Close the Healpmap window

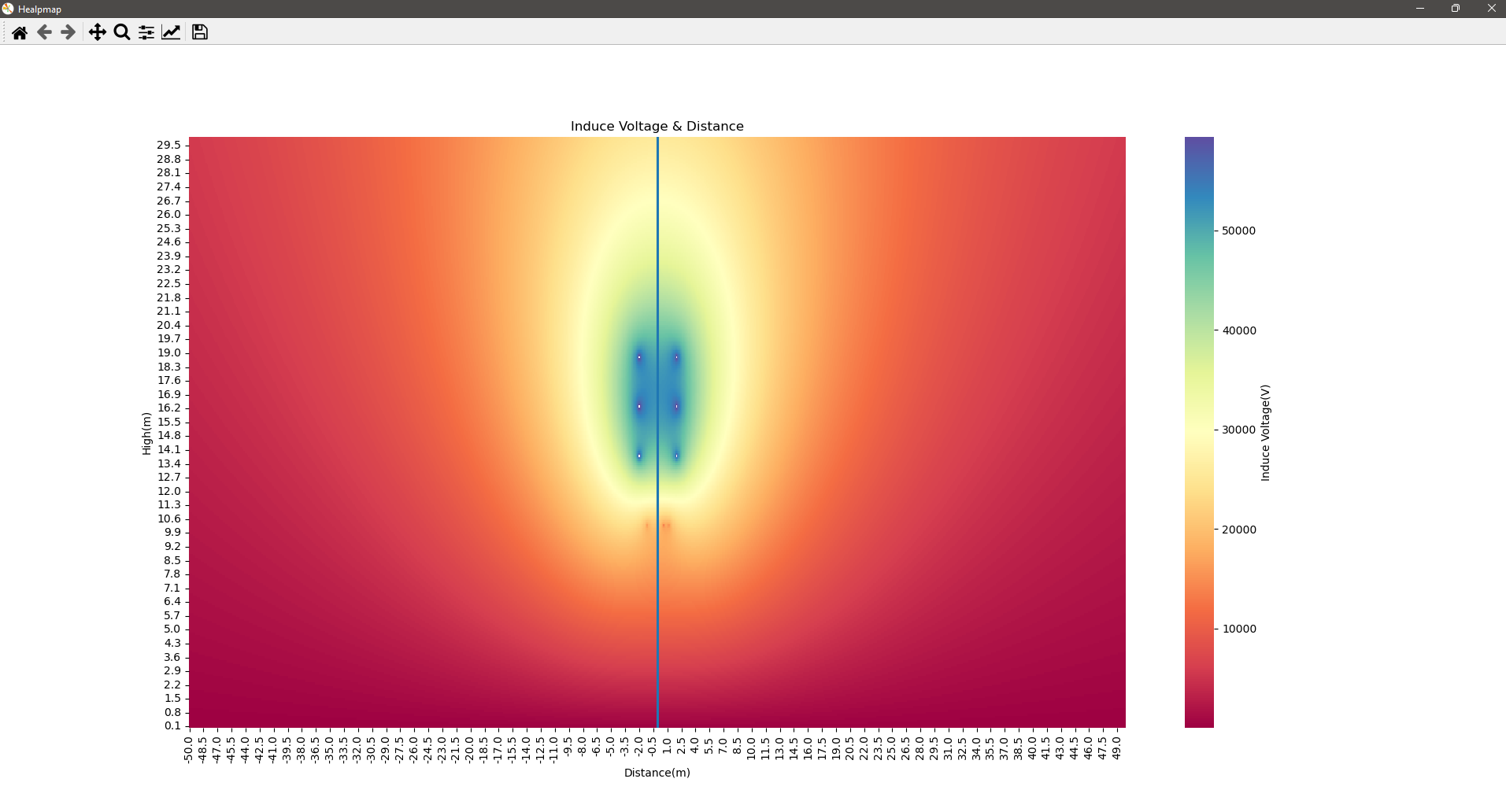coord(1491,9)
